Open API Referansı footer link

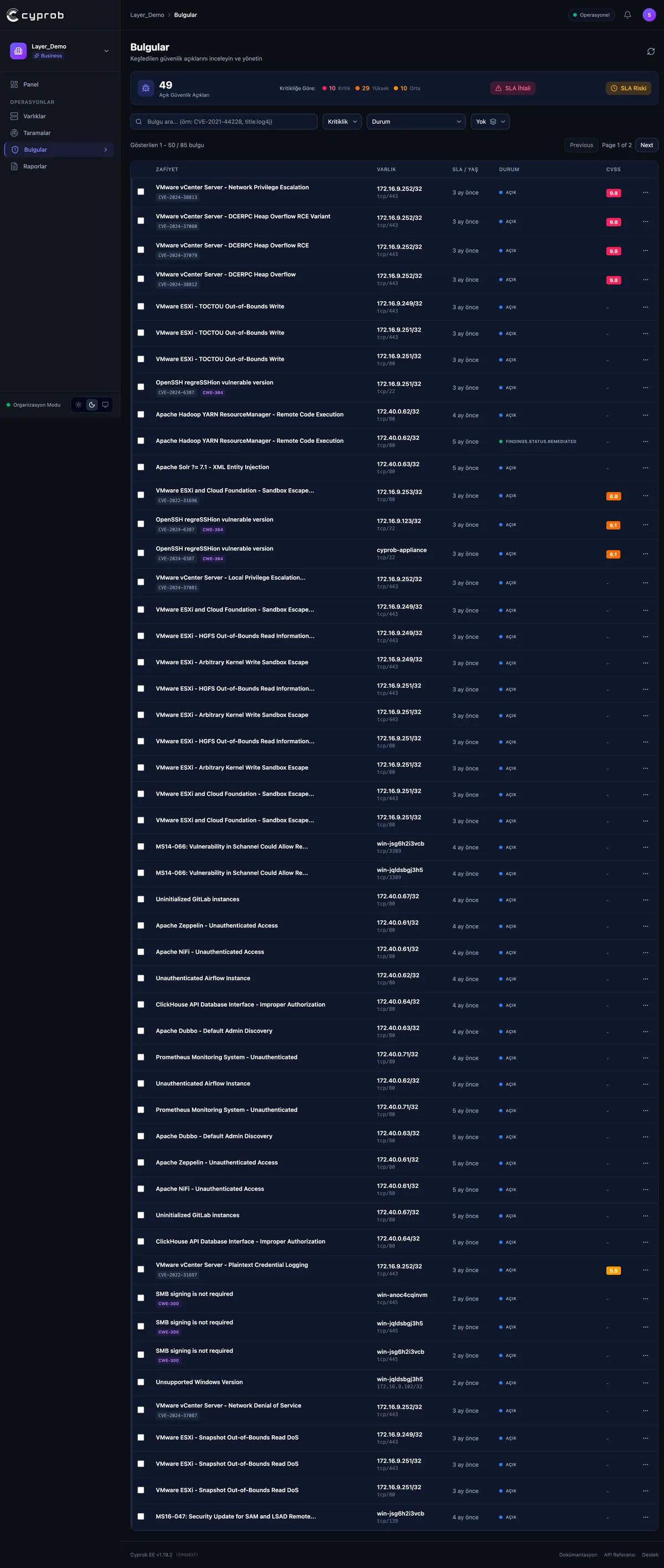click(620, 1555)
